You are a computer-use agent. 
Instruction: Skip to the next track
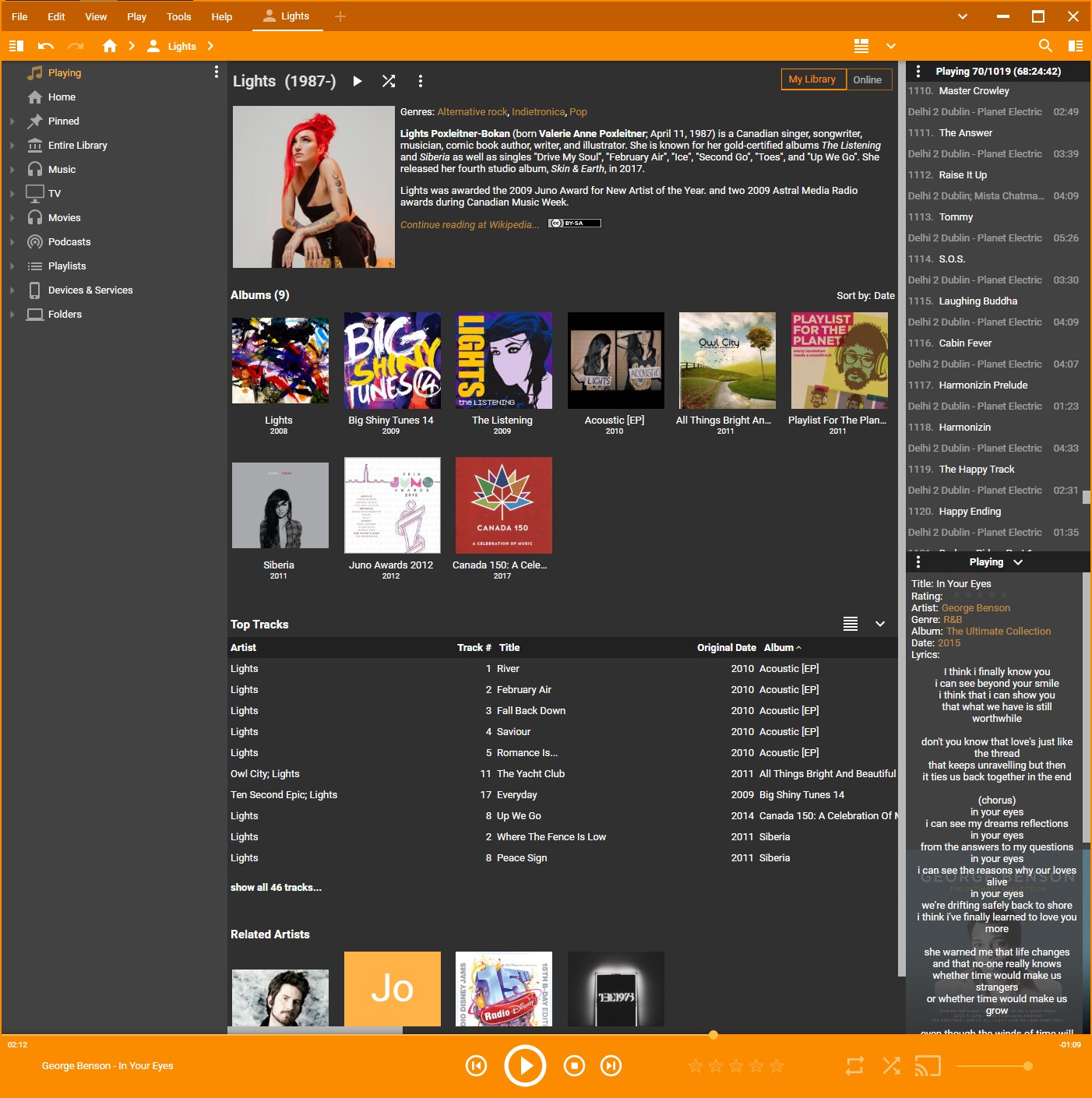pos(611,1066)
